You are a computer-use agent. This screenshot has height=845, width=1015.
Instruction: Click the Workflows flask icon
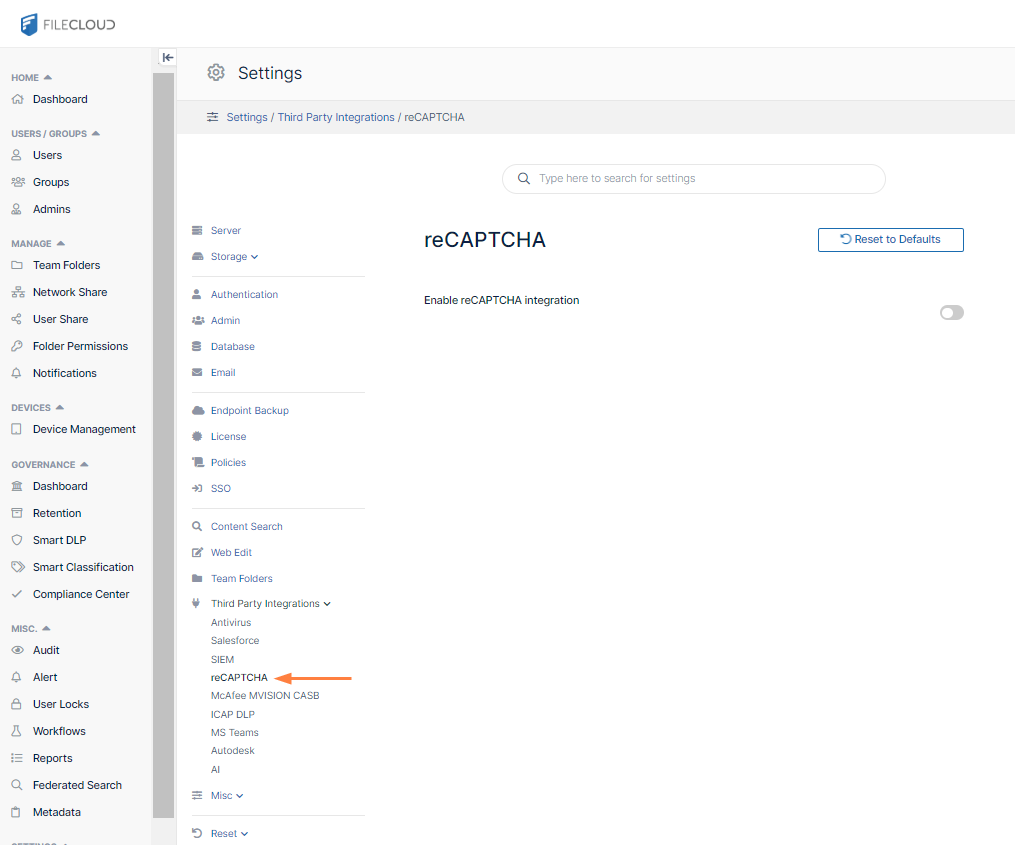(17, 731)
